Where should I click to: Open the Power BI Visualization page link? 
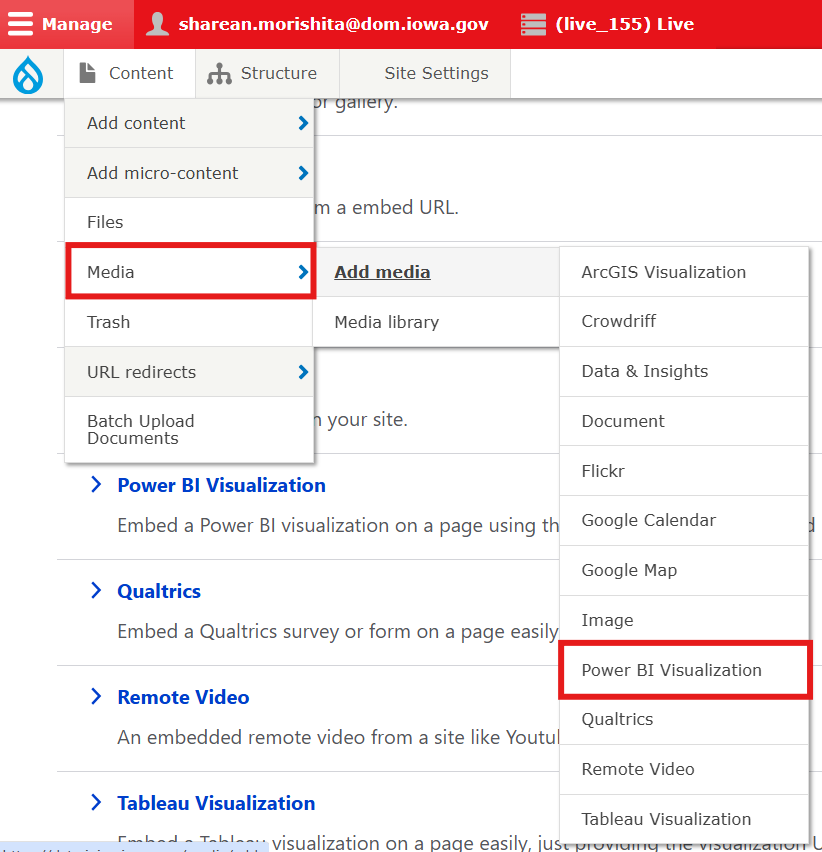pos(222,485)
